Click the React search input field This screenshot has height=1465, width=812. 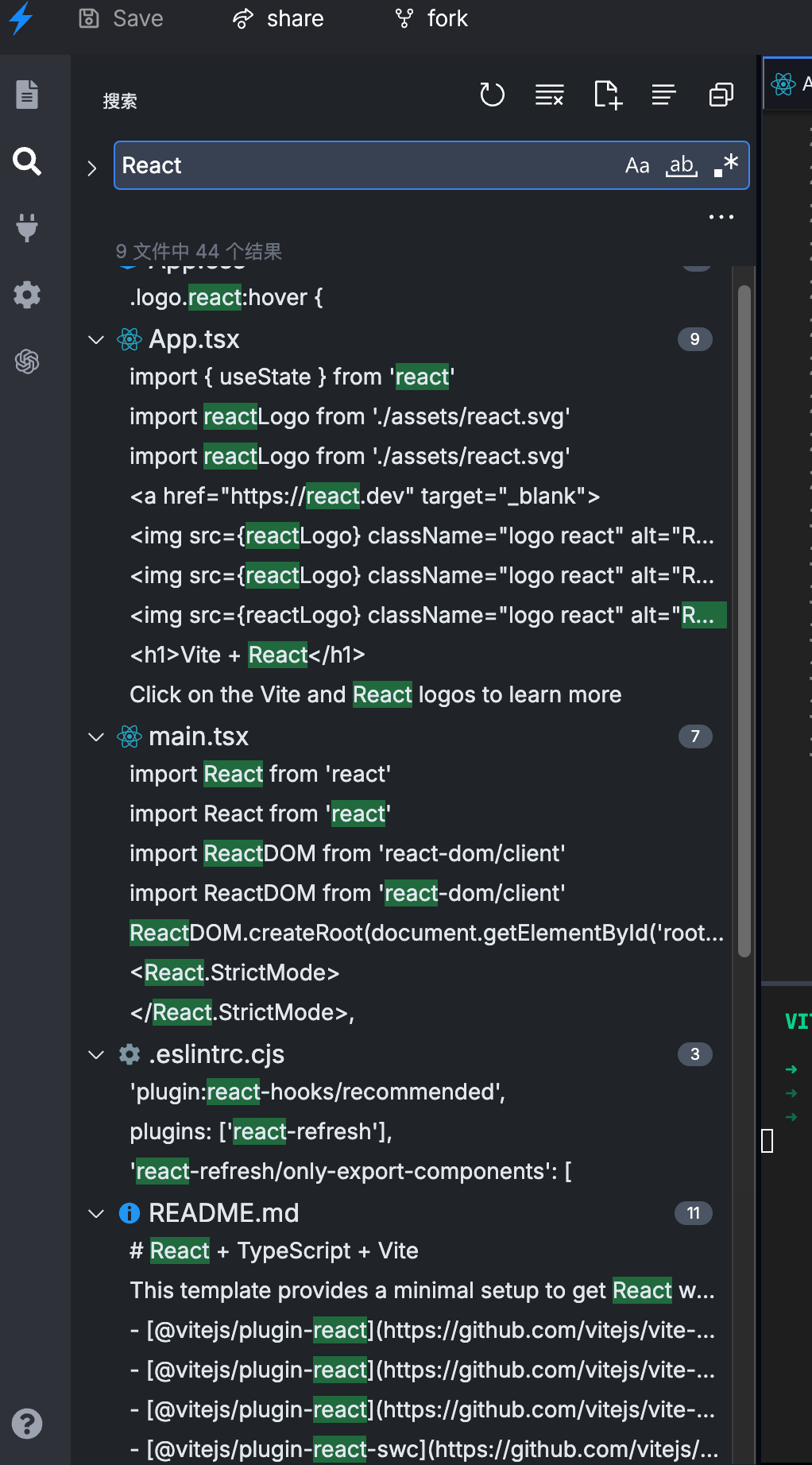click(x=368, y=165)
